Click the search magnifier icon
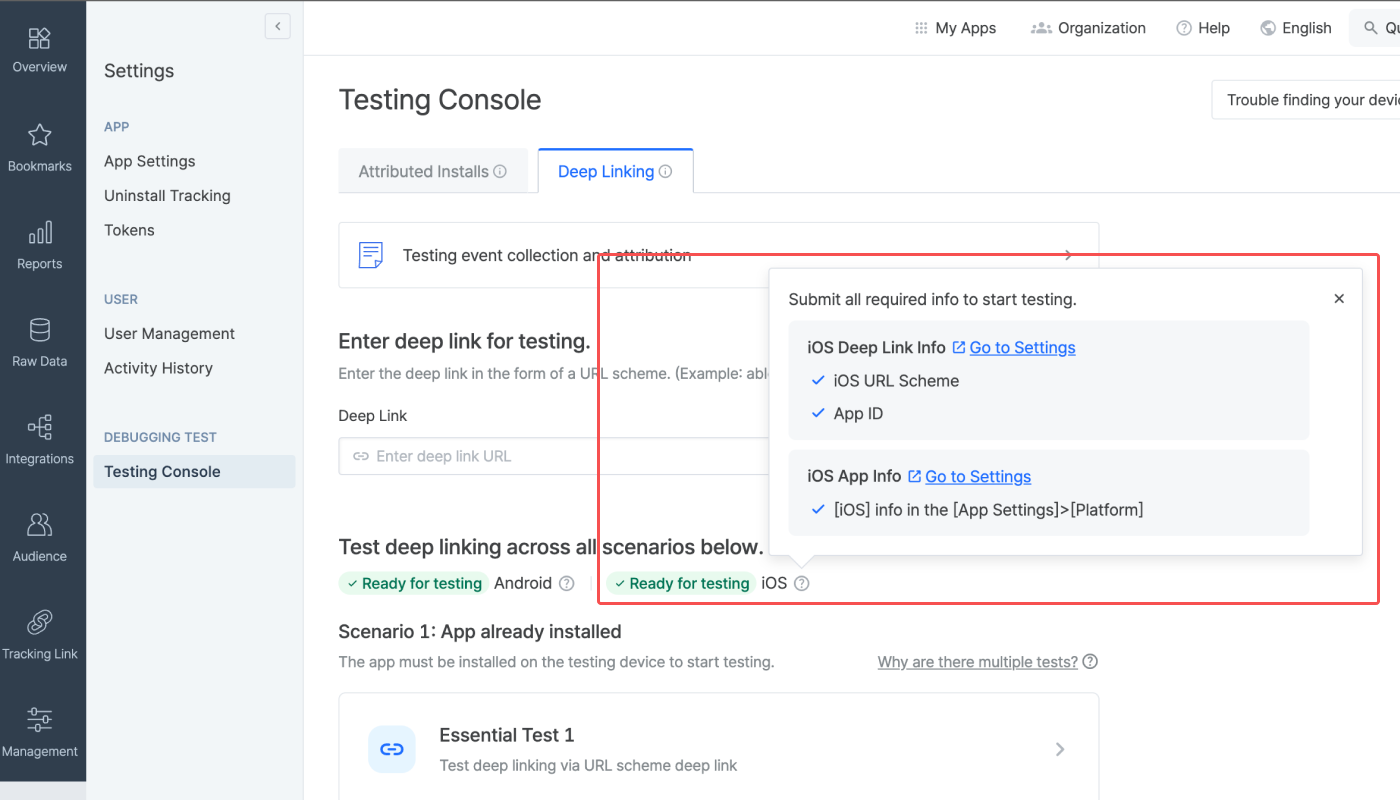1400x800 pixels. (1370, 28)
